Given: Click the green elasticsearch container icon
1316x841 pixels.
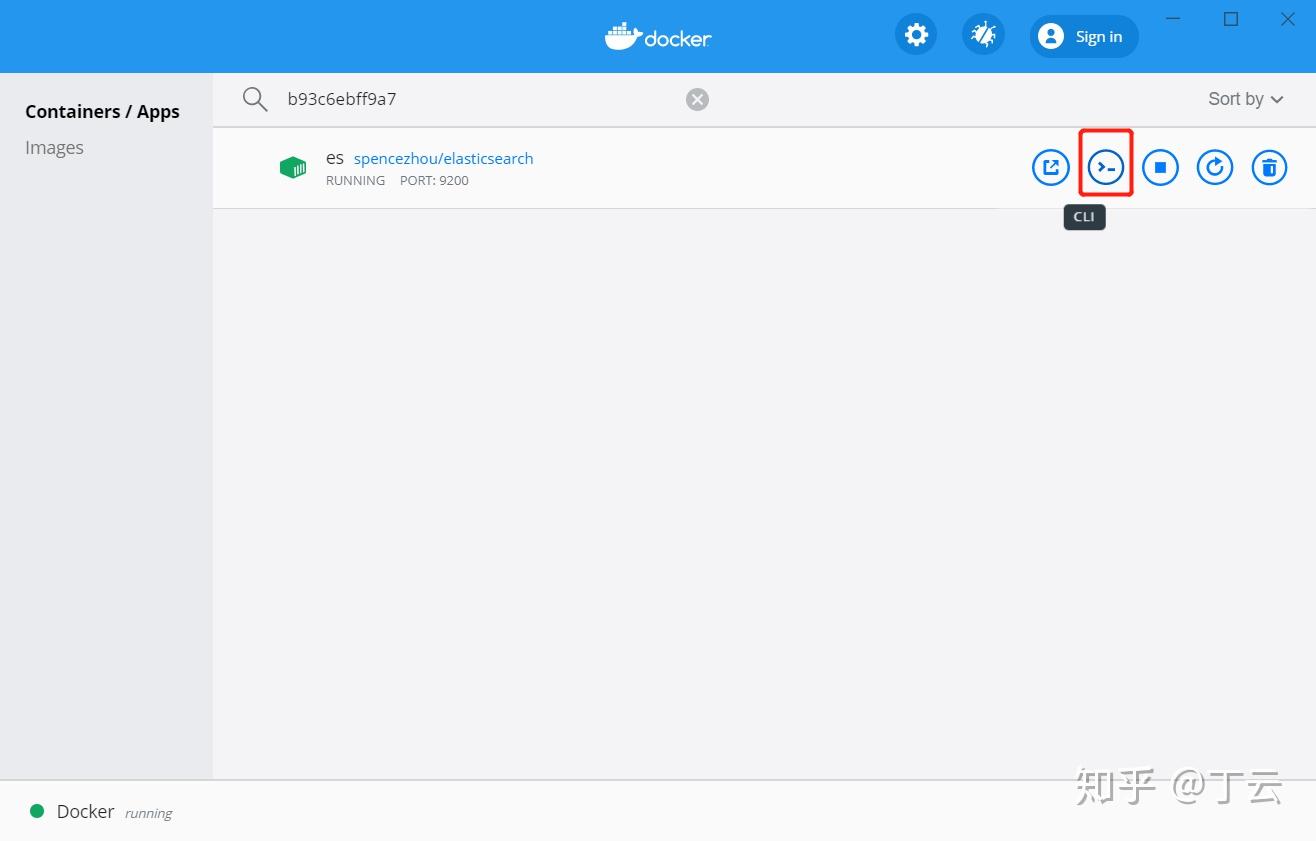Looking at the screenshot, I should coord(293,167).
